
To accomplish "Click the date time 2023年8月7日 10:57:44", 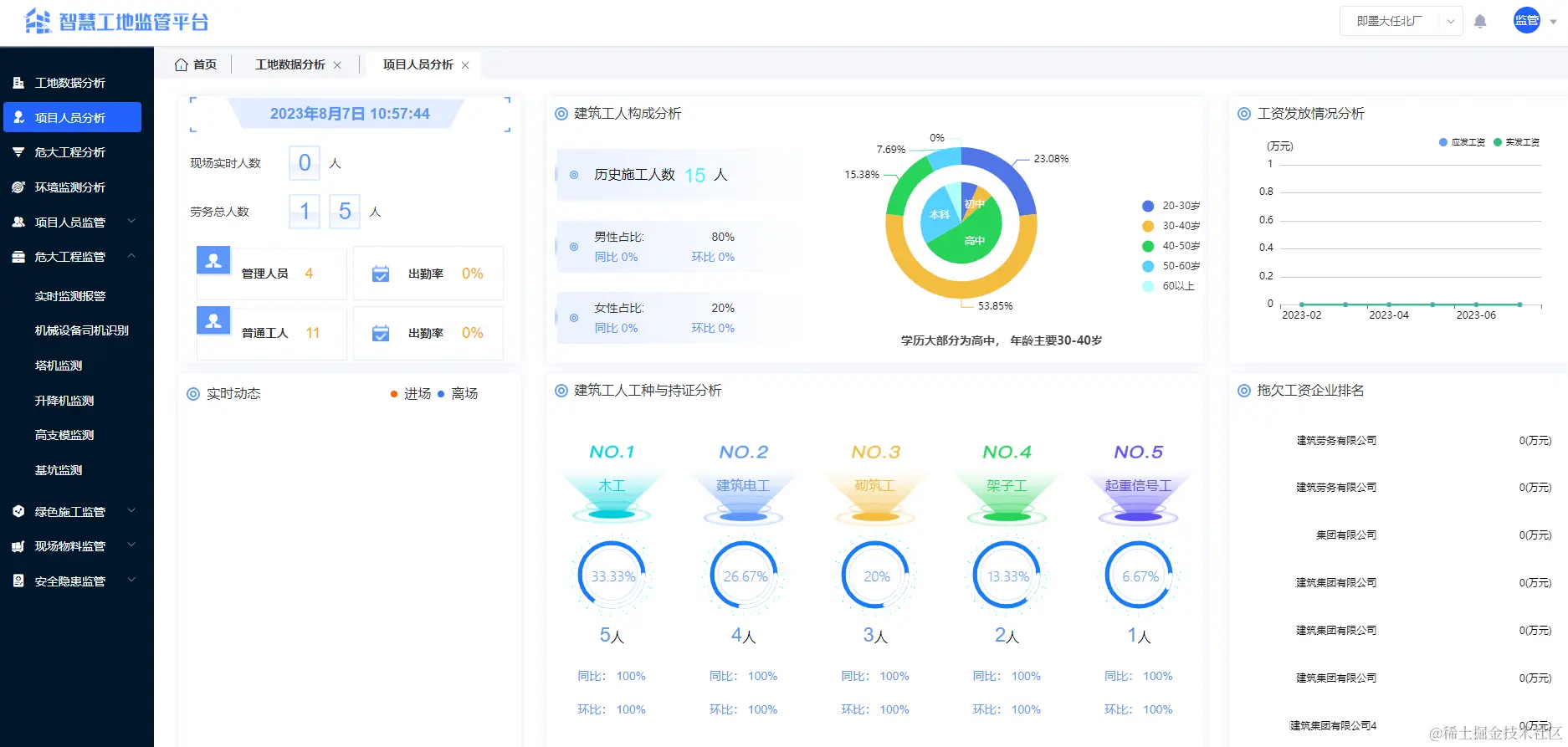I will coord(350,114).
